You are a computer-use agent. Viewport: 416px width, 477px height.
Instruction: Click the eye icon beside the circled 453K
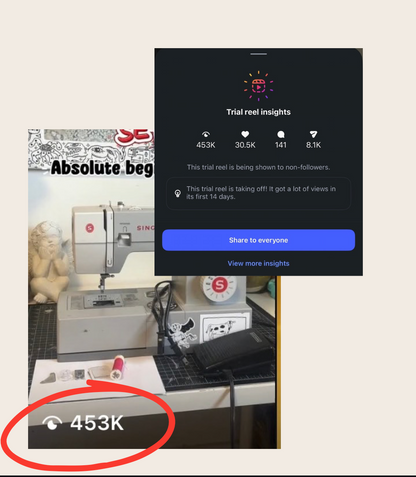tap(52, 423)
